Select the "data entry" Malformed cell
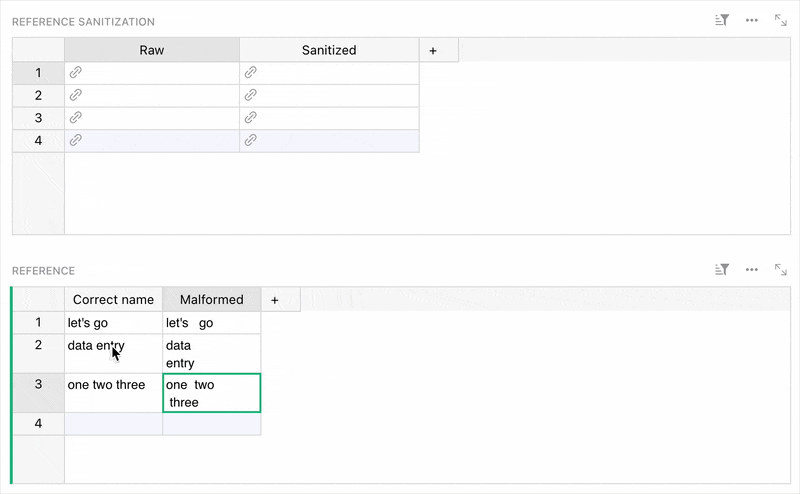The height and width of the screenshot is (494, 800). click(x=211, y=354)
